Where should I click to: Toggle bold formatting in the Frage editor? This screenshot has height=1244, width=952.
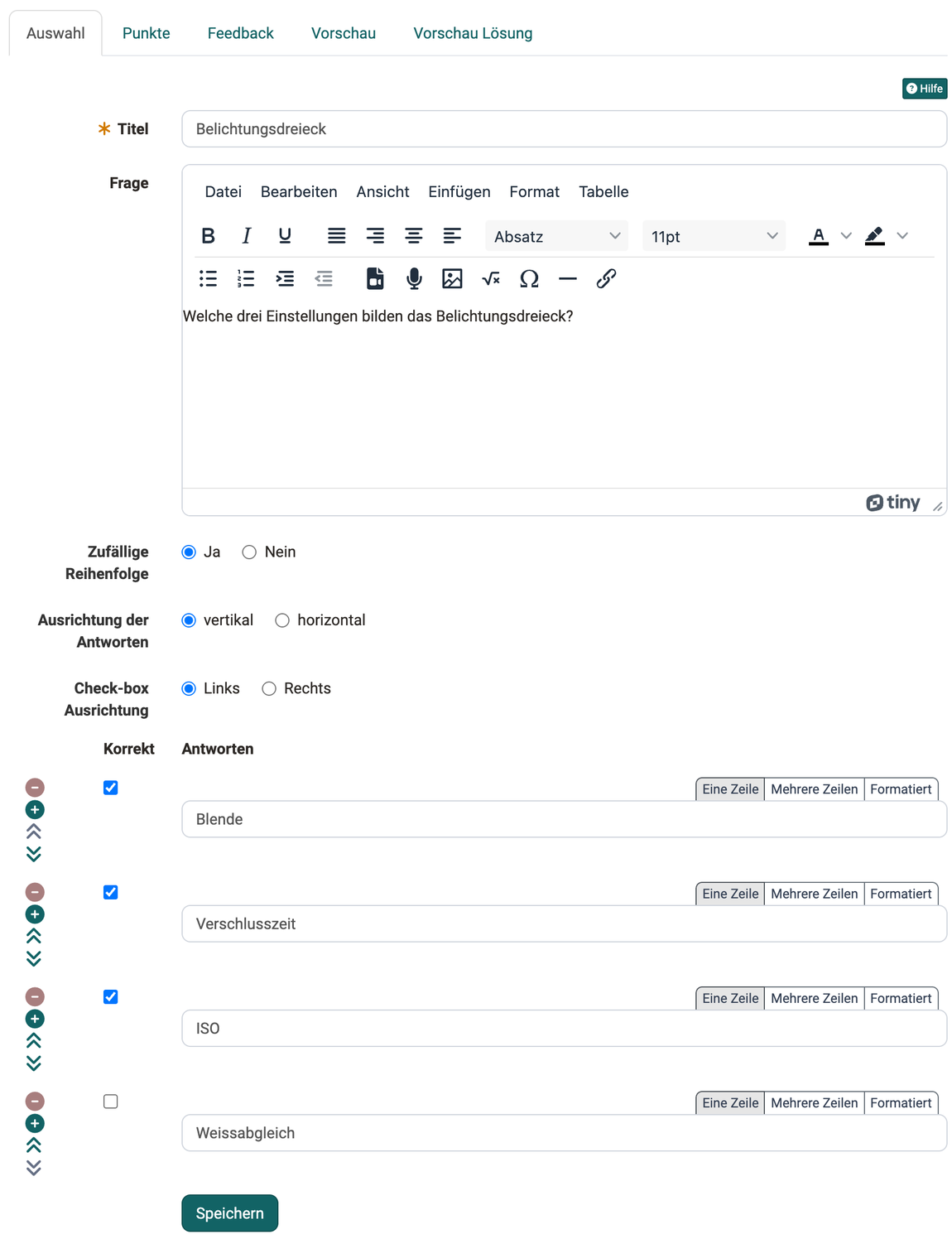point(209,236)
